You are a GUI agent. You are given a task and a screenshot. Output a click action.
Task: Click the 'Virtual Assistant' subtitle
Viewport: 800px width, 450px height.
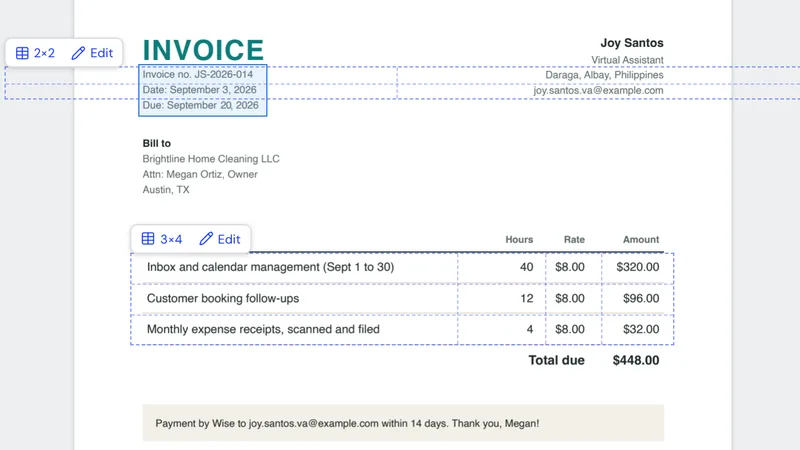coord(627,60)
